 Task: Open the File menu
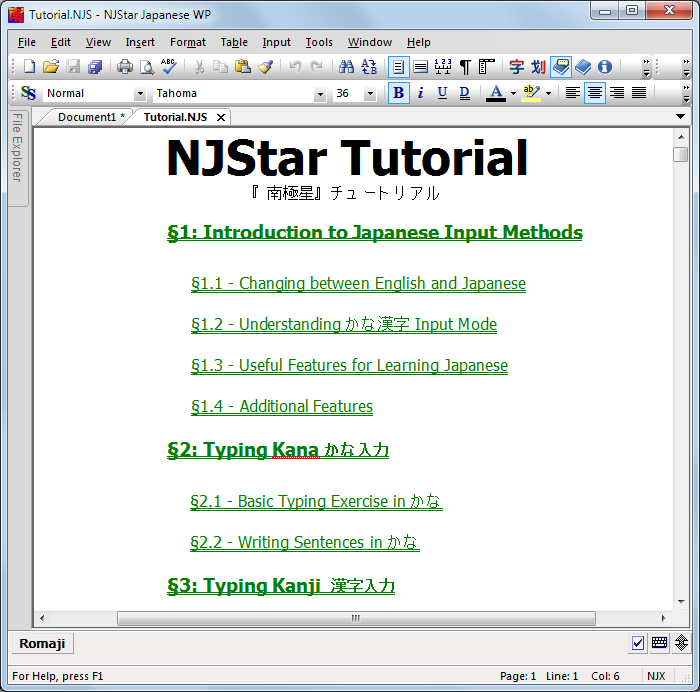click(27, 42)
